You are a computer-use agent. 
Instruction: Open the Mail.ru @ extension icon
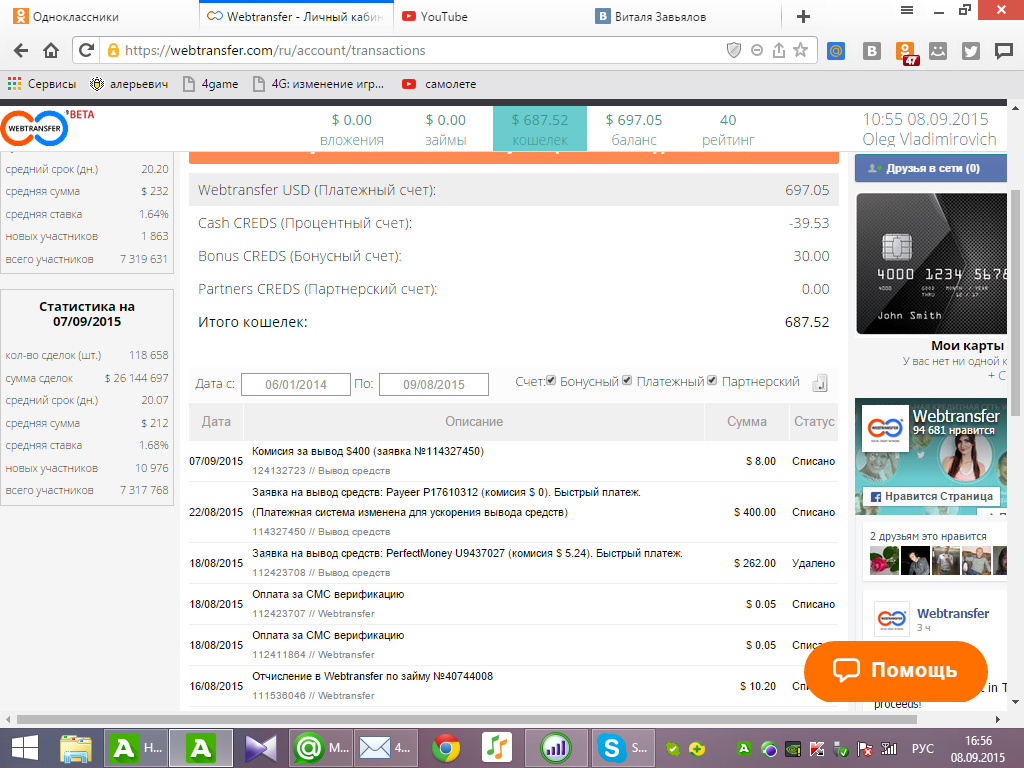pyautogui.click(x=836, y=51)
